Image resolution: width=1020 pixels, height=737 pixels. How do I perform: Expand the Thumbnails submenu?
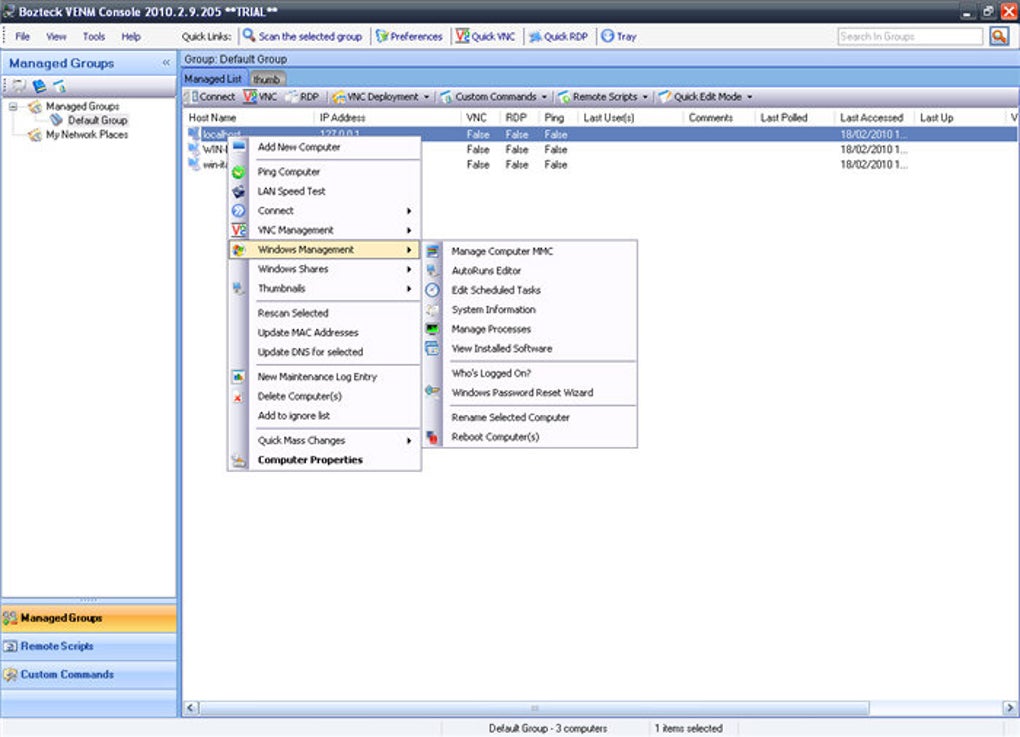[409, 289]
